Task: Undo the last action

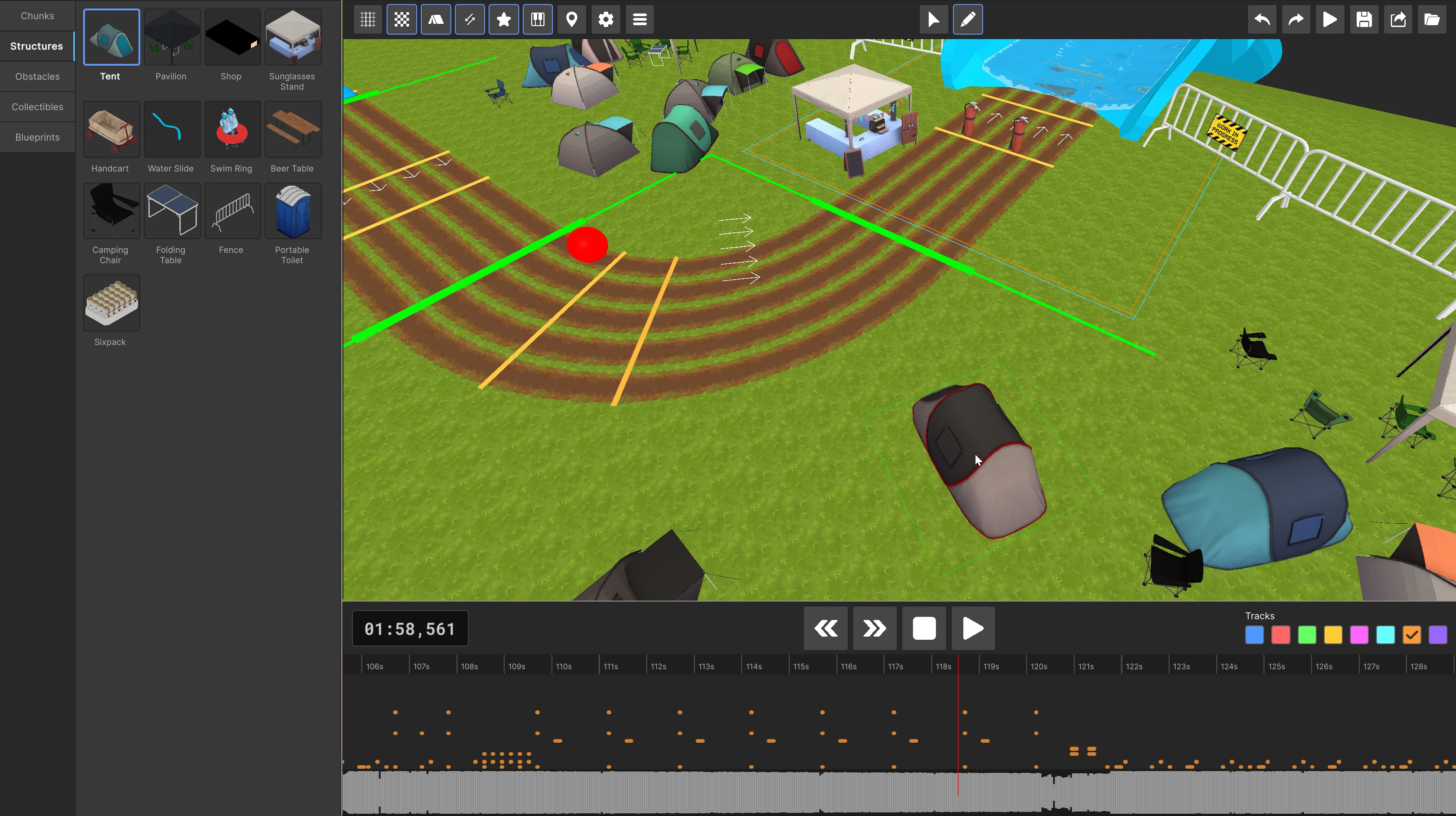Action: (x=1262, y=20)
